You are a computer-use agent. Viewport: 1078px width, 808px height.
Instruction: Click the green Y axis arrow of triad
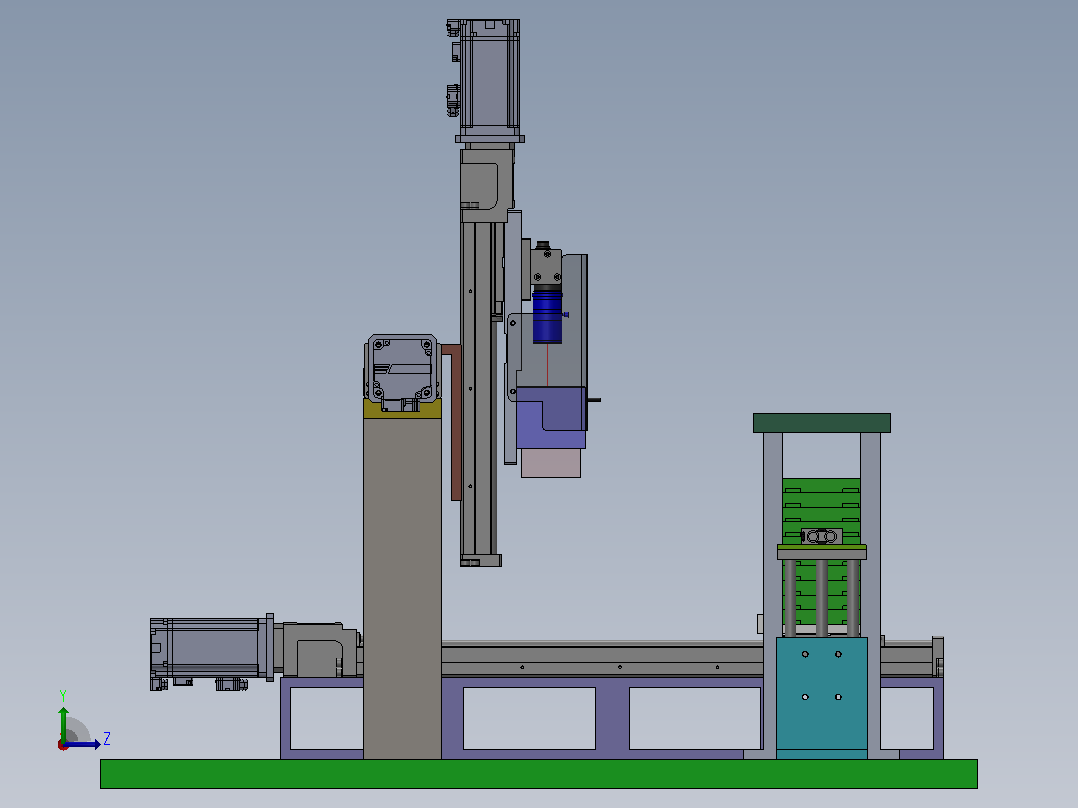pos(63,723)
